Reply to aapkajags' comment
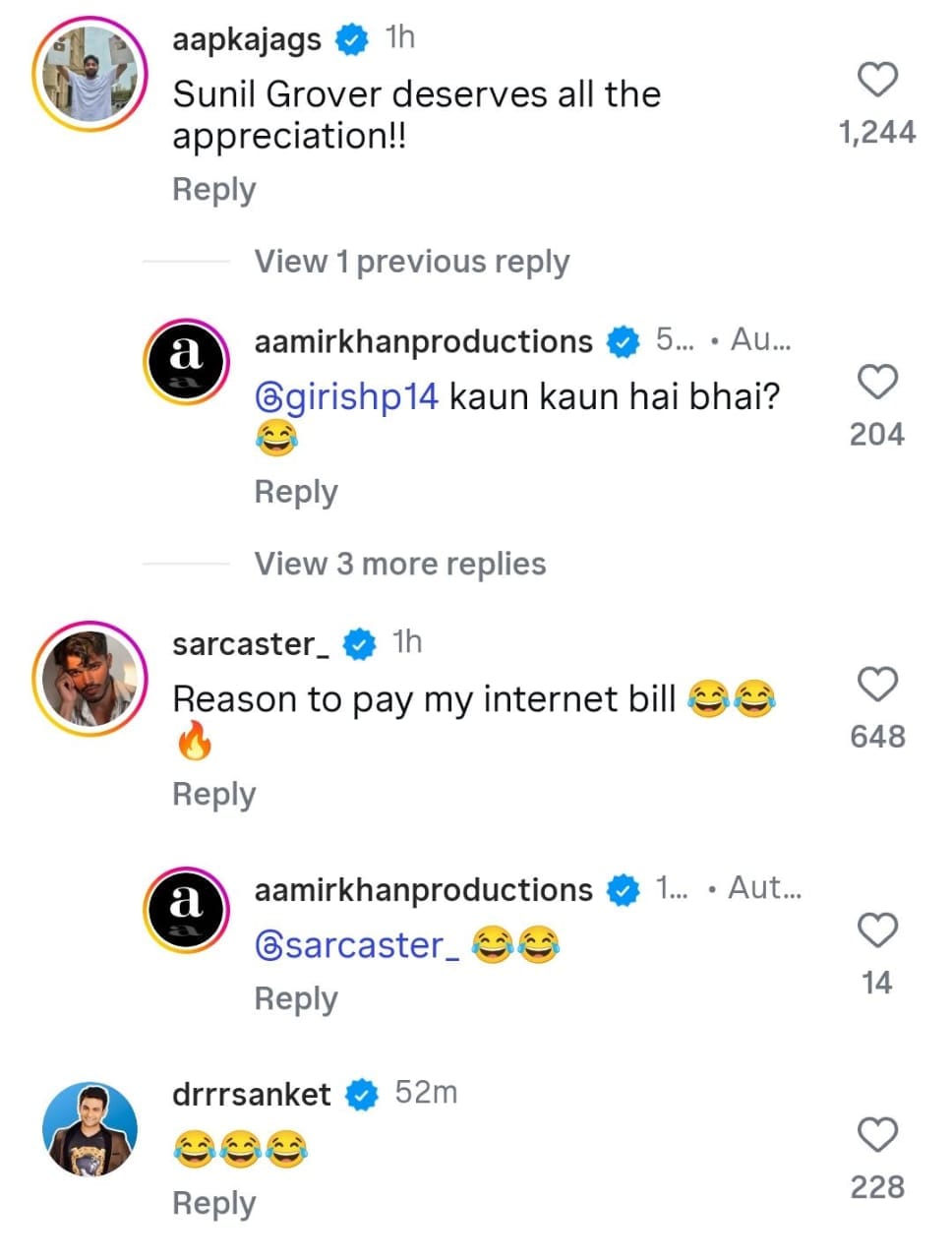 [213, 189]
